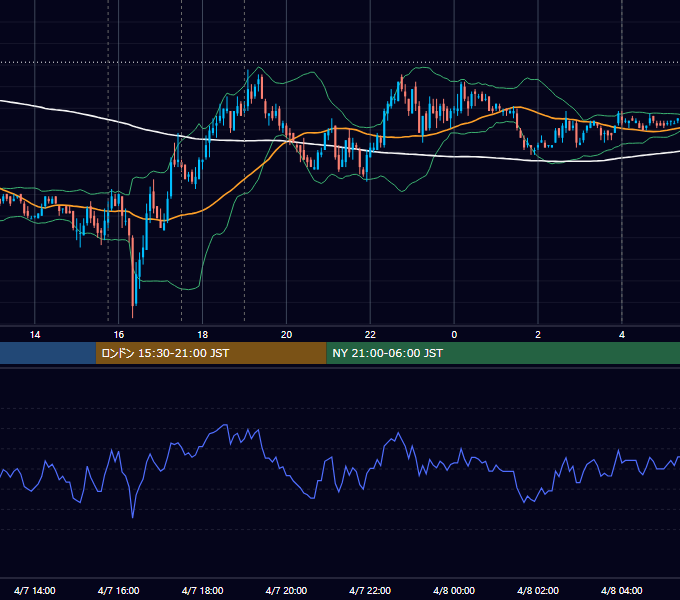The image size is (680, 600).
Task: Click the 14 hour axis label
Action: pos(35,335)
